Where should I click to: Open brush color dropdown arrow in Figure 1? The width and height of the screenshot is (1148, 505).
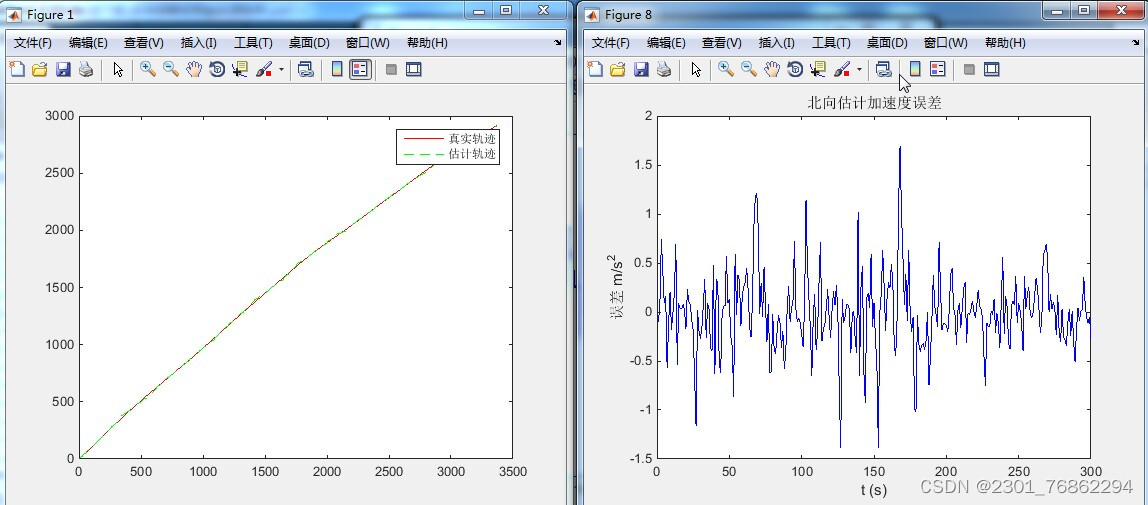coord(281,70)
